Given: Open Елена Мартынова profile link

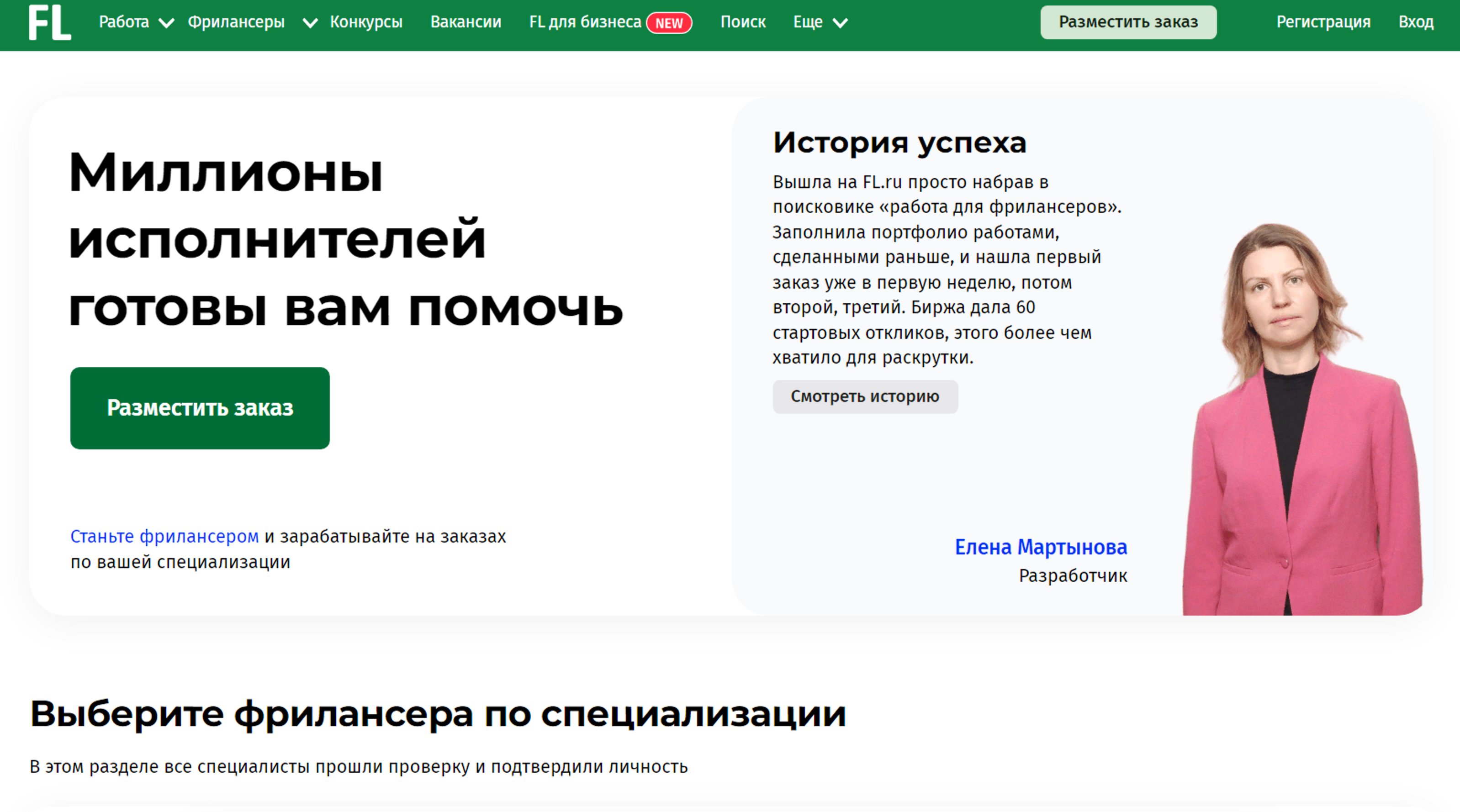Looking at the screenshot, I should [1041, 547].
